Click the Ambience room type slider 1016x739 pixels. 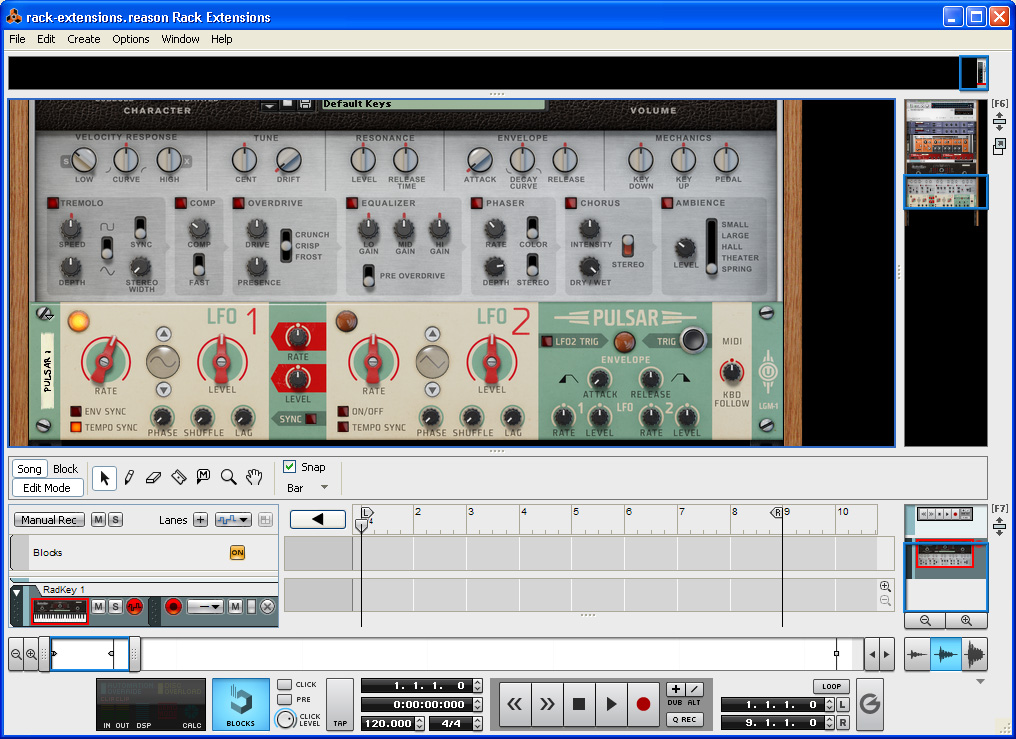click(x=711, y=247)
